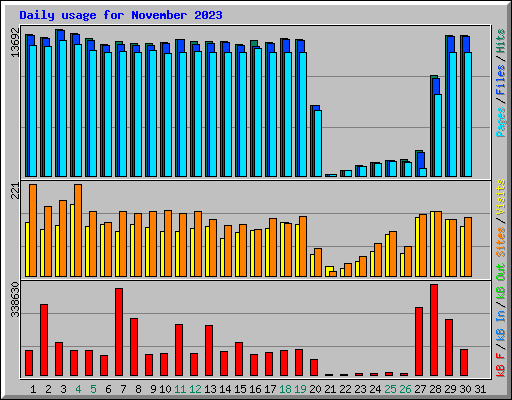The width and height of the screenshot is (512, 400).
Task: Click the red 'kB F' legend label
Action: 501,365
